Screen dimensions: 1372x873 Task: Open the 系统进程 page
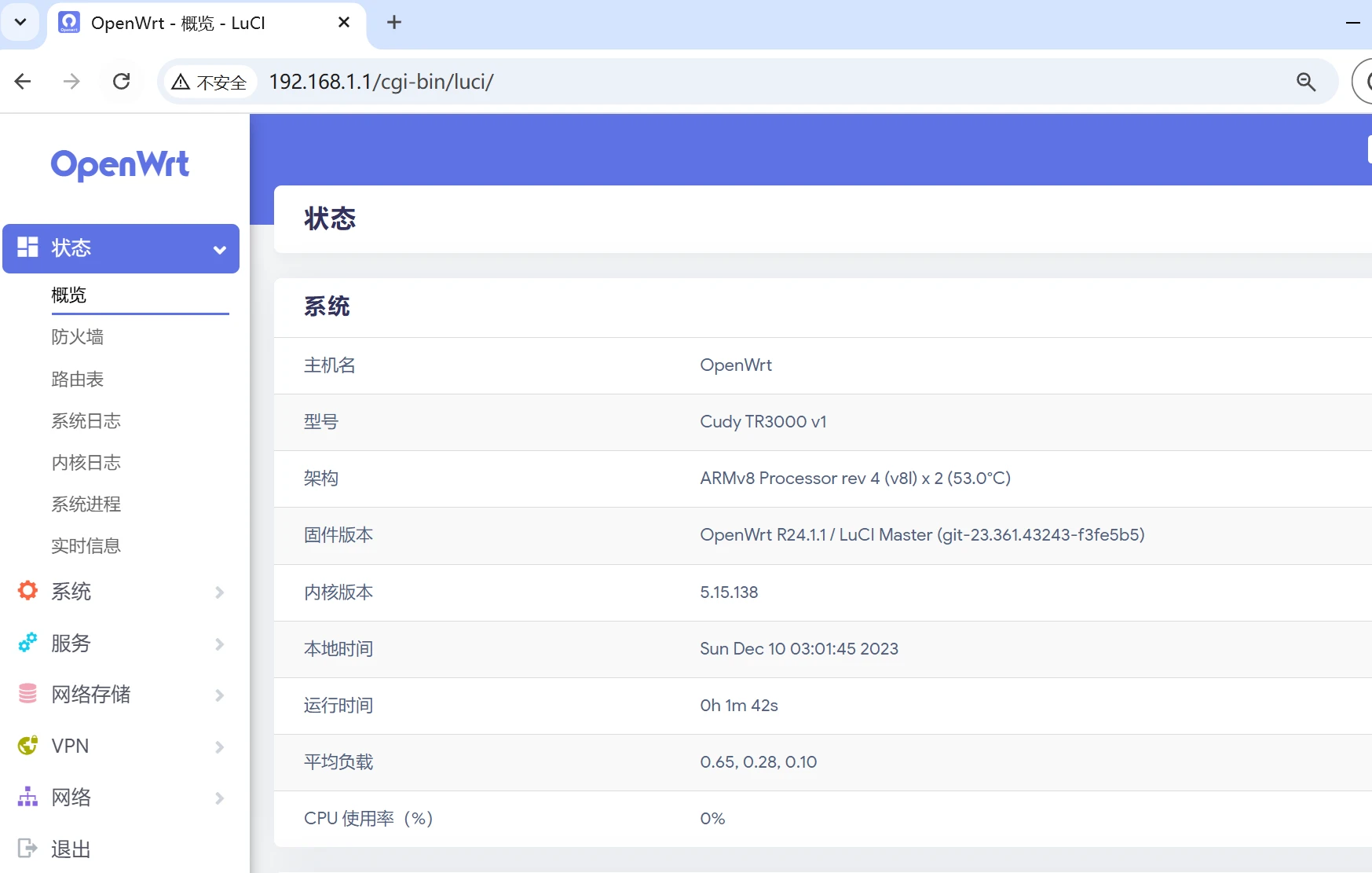(x=86, y=504)
